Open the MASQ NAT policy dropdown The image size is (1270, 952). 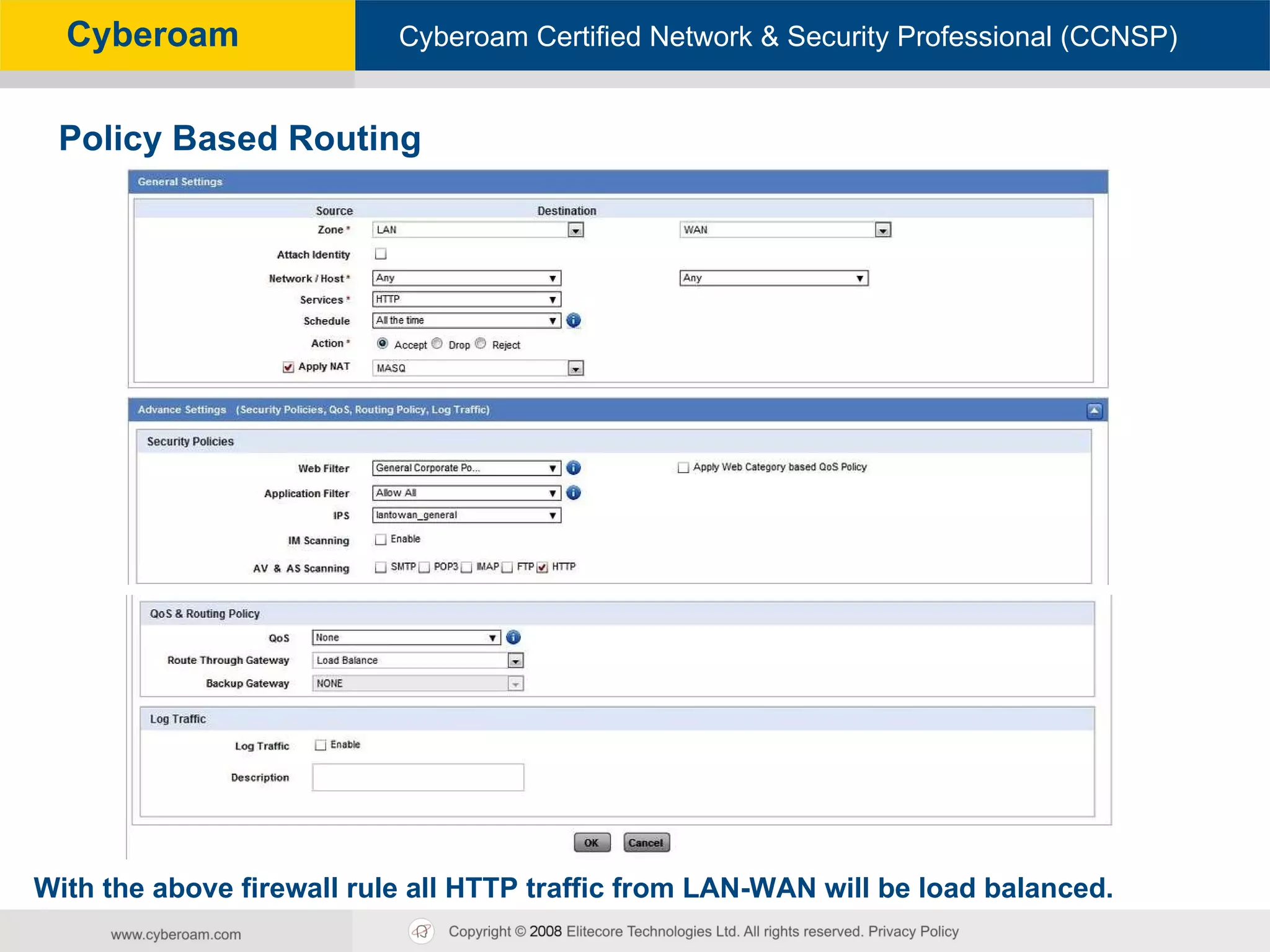[x=478, y=368]
